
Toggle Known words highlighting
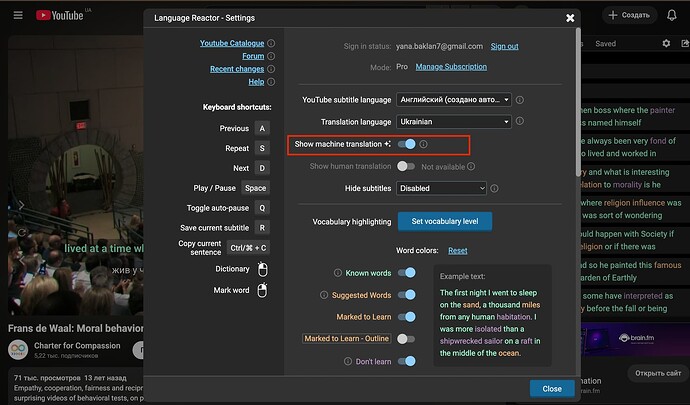(x=406, y=272)
